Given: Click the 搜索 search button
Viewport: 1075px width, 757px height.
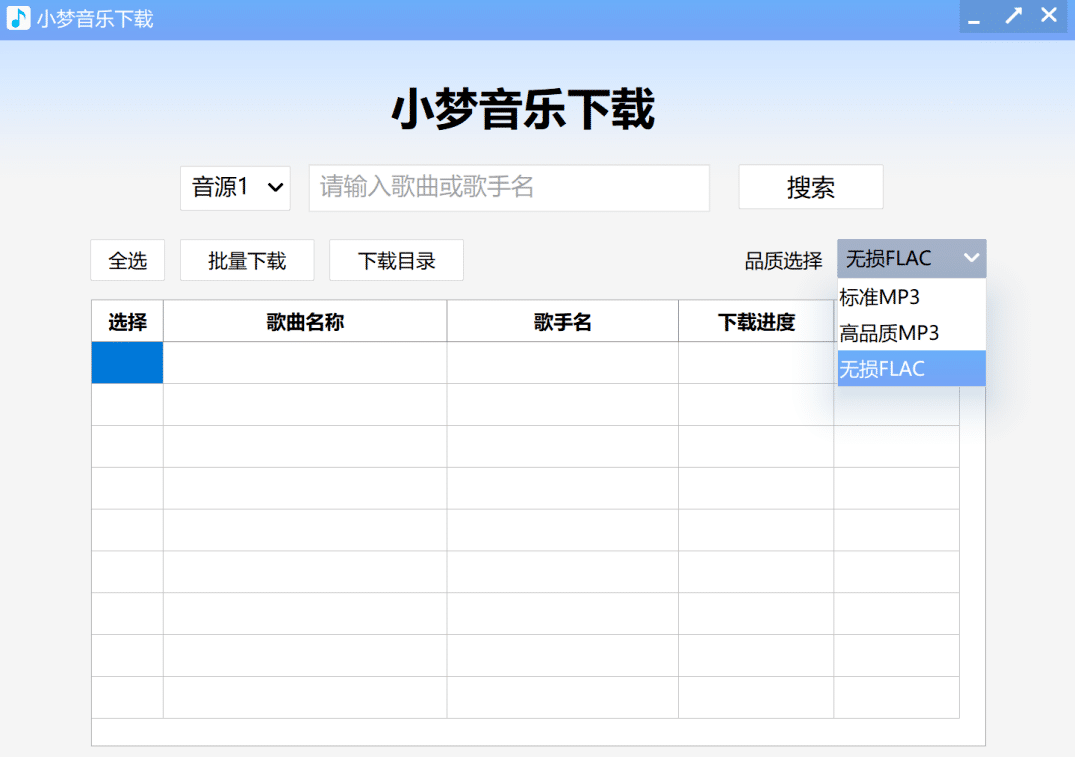Looking at the screenshot, I should 810,187.
